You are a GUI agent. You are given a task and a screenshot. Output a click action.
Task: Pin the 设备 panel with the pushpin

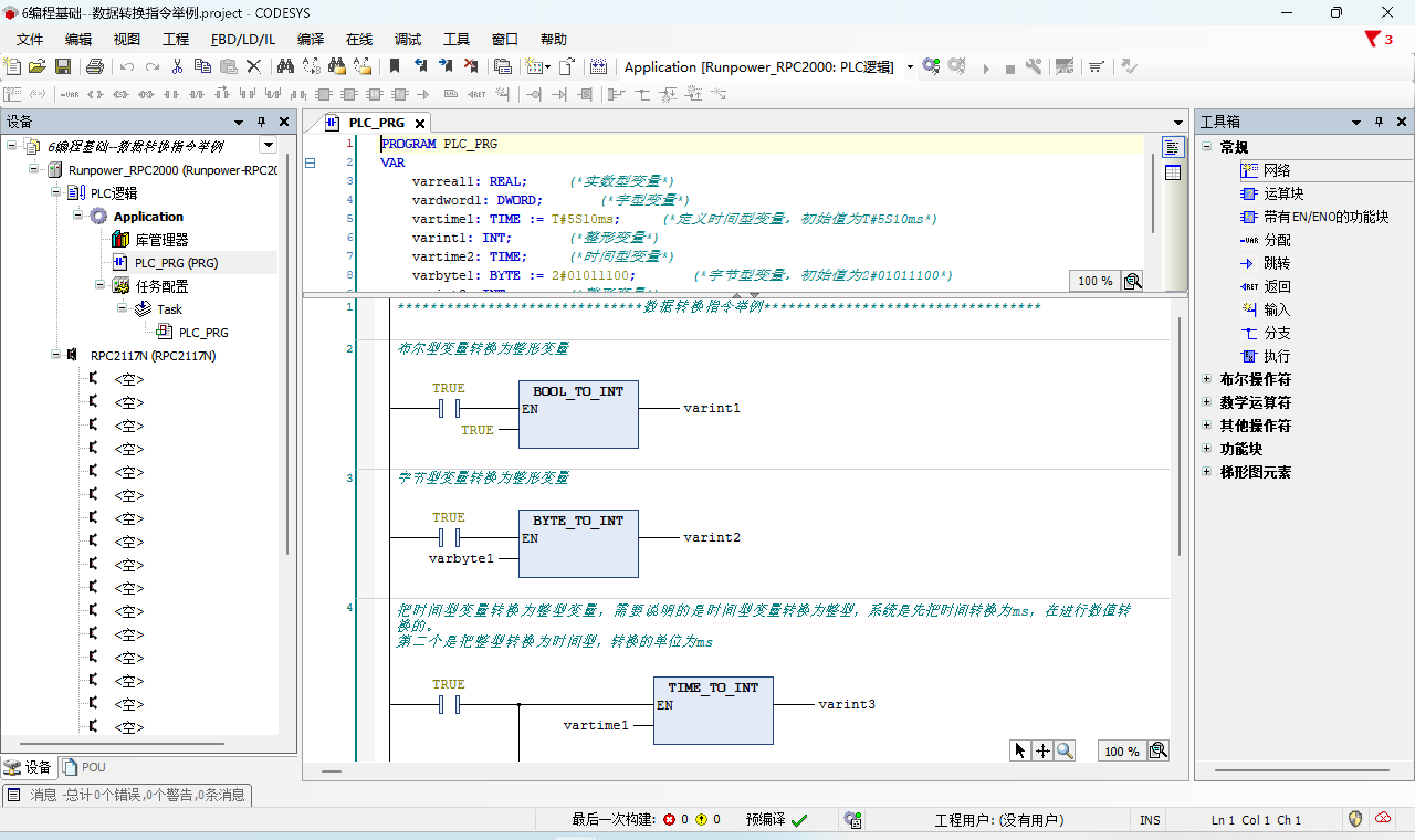pos(261,122)
